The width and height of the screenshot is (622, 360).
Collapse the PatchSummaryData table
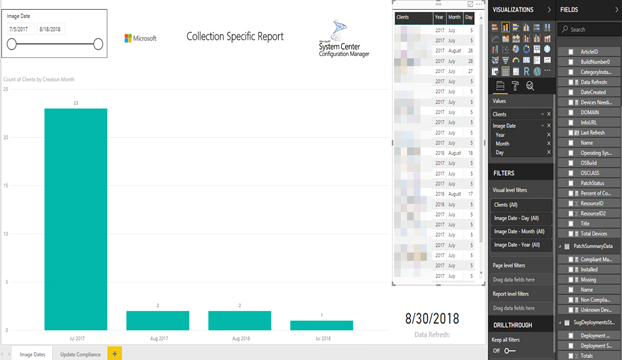(561, 246)
